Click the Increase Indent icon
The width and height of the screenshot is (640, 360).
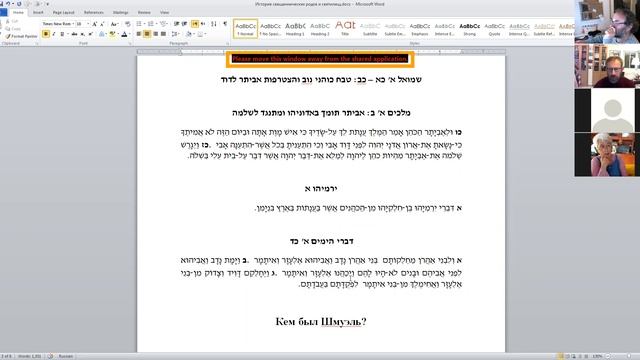coord(184,24)
